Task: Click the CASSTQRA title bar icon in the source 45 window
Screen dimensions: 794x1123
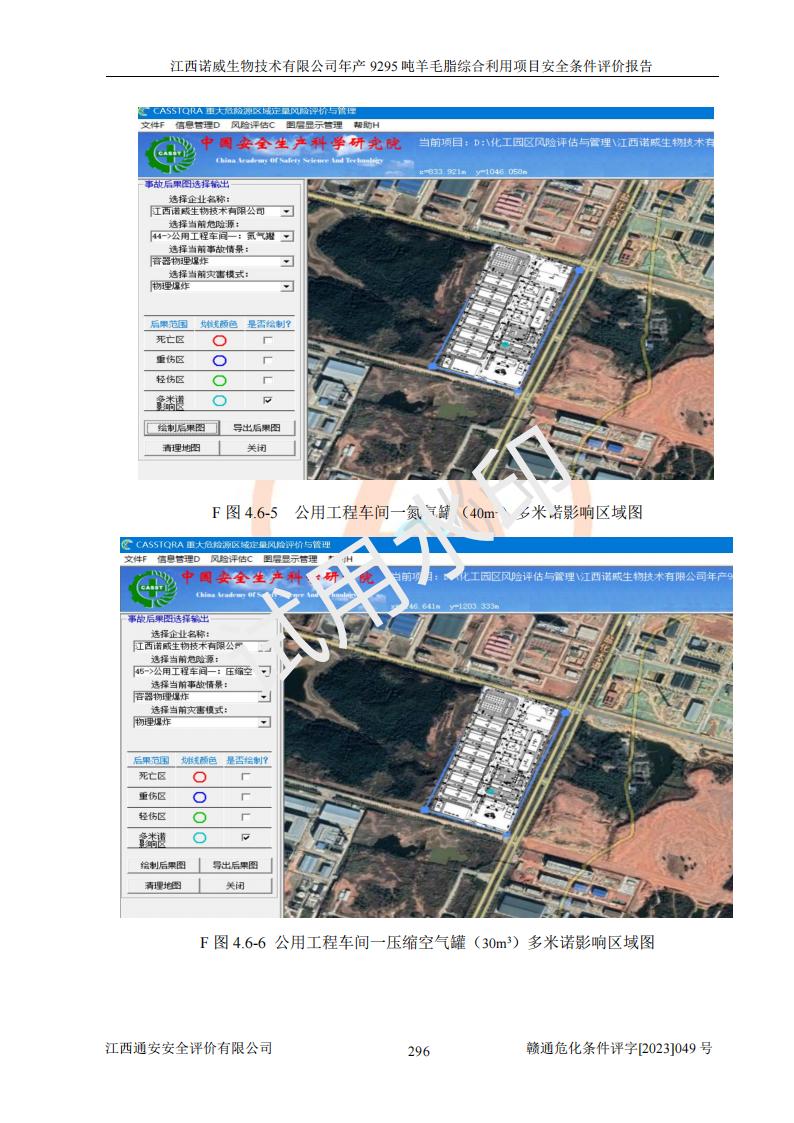Action: 127,545
